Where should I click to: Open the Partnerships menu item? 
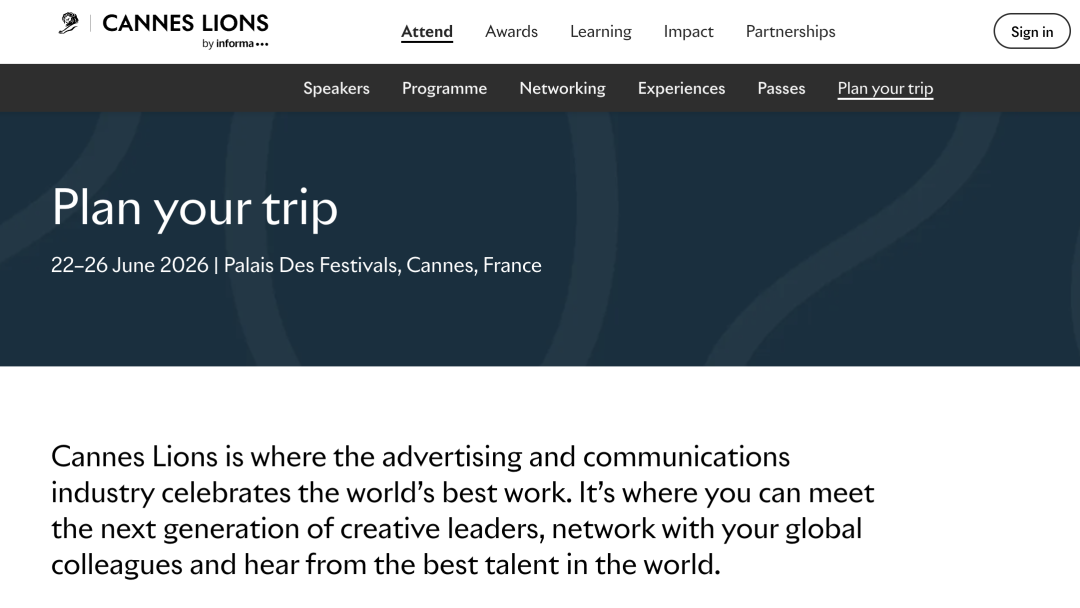click(790, 32)
